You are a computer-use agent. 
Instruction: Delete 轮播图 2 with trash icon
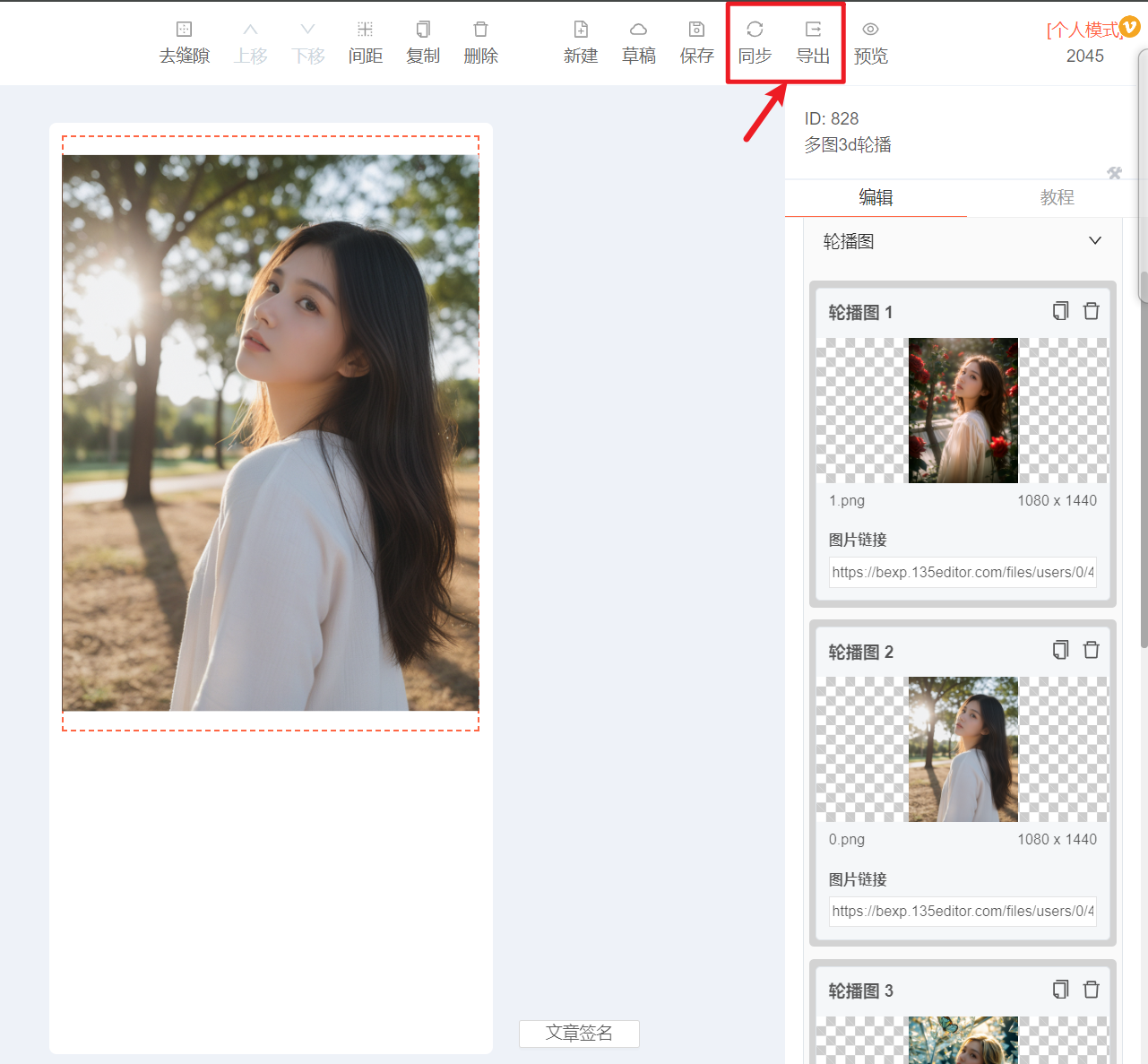pyautogui.click(x=1092, y=650)
